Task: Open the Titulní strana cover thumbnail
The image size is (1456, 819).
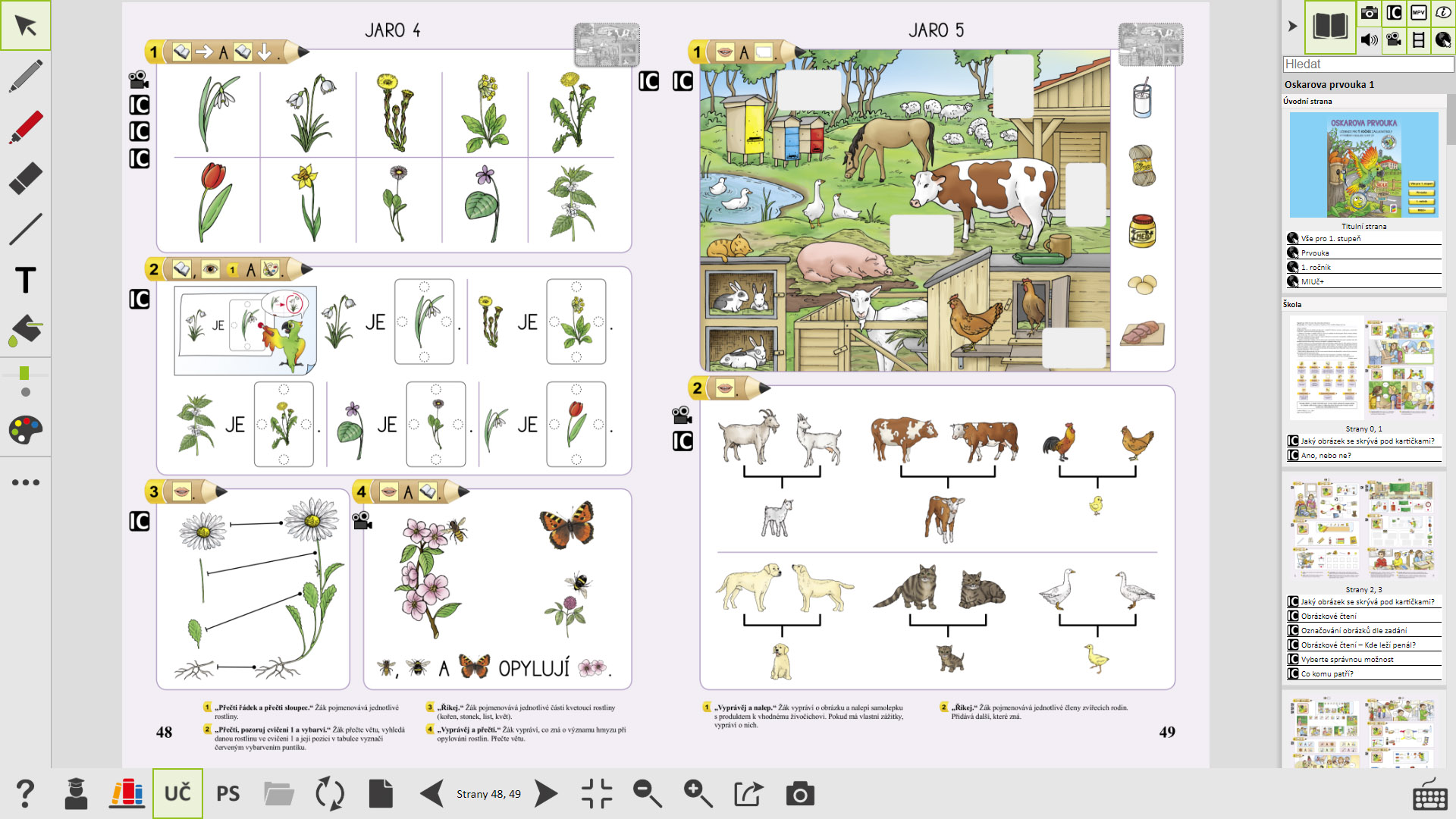Action: (1363, 165)
